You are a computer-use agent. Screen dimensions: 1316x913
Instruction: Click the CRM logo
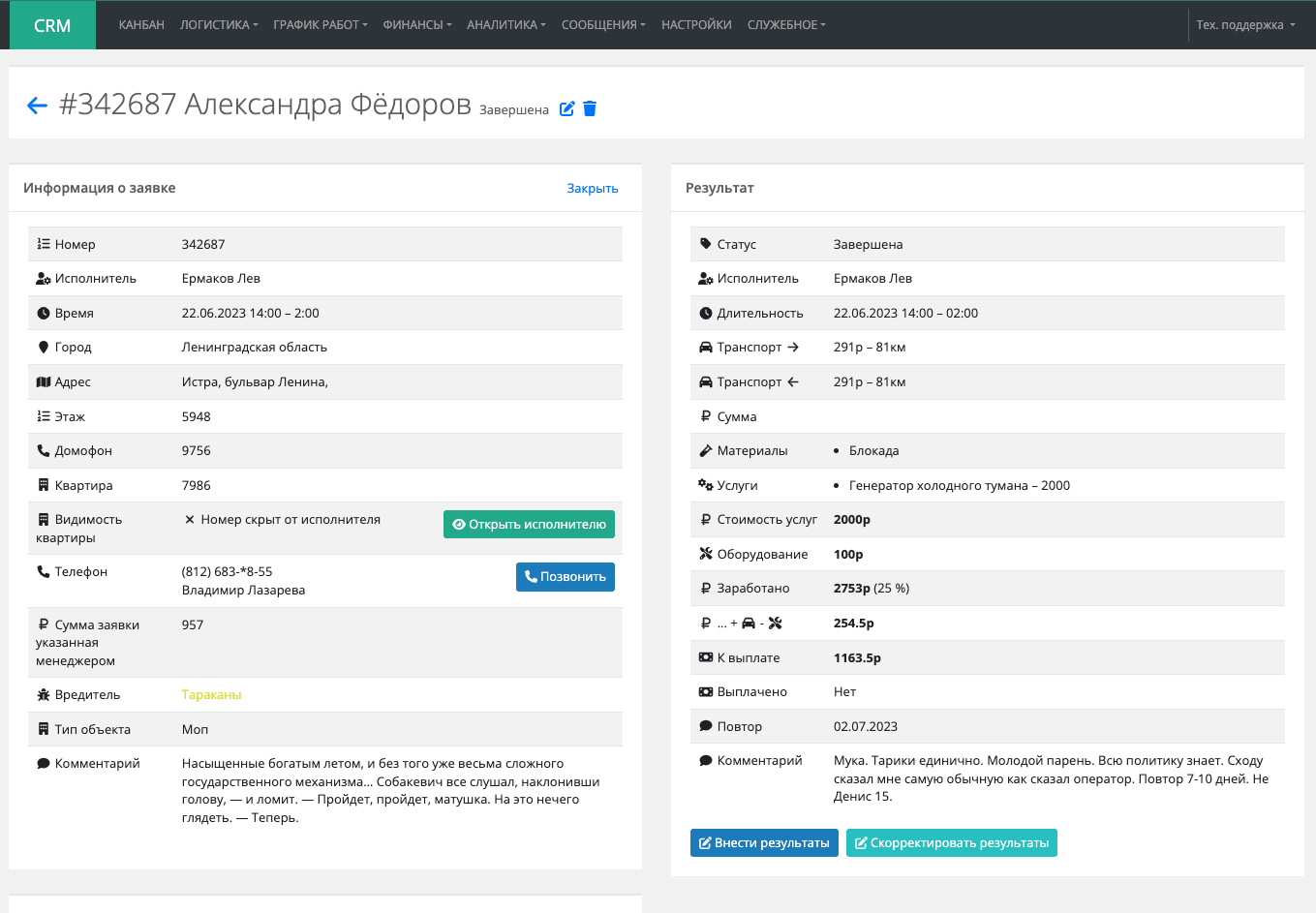pos(52,25)
